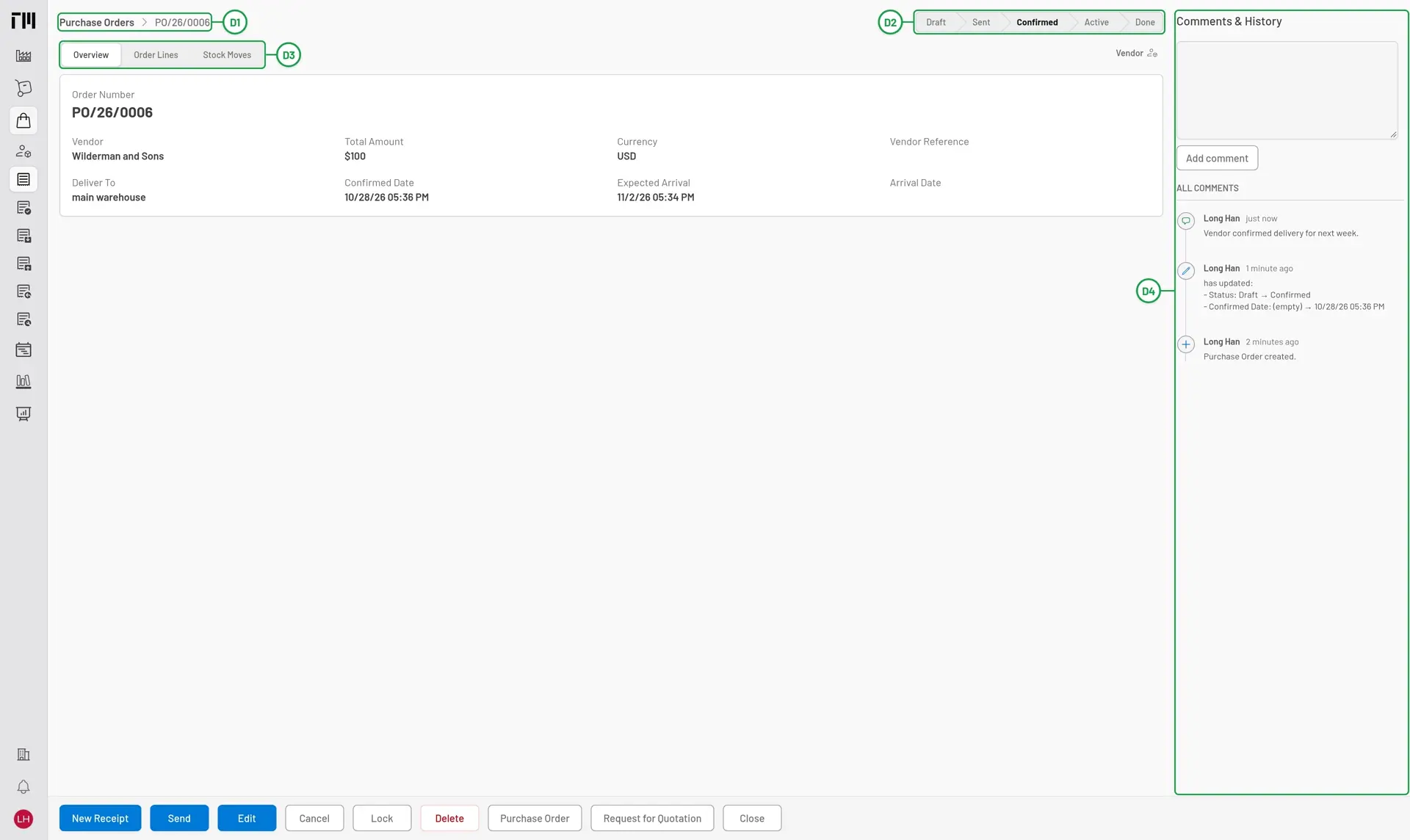Click the red Delete button

click(x=449, y=818)
